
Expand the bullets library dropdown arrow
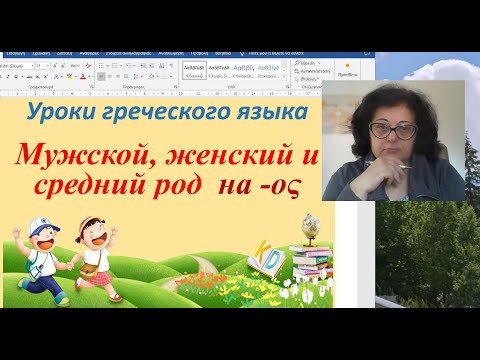point(107,66)
